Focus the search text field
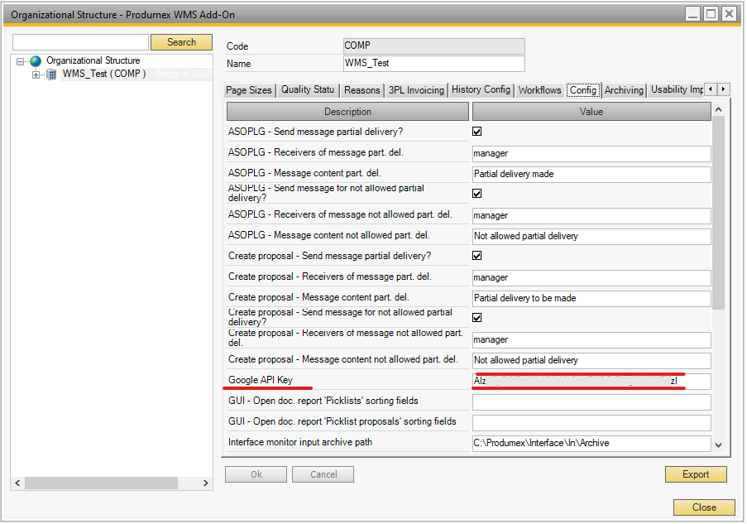747x524 pixels. point(81,42)
